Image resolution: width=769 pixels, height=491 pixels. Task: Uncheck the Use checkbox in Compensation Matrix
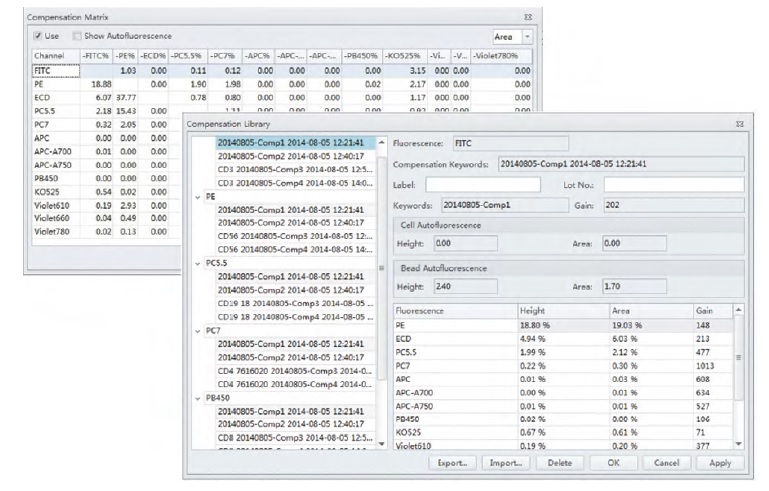coord(38,36)
